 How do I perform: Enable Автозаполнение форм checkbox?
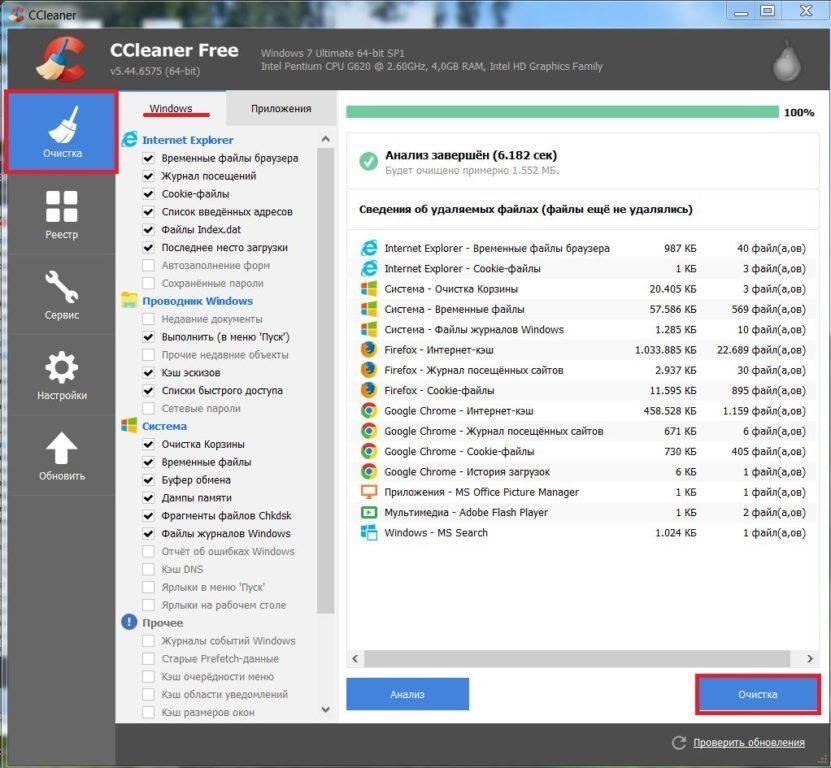pos(148,265)
